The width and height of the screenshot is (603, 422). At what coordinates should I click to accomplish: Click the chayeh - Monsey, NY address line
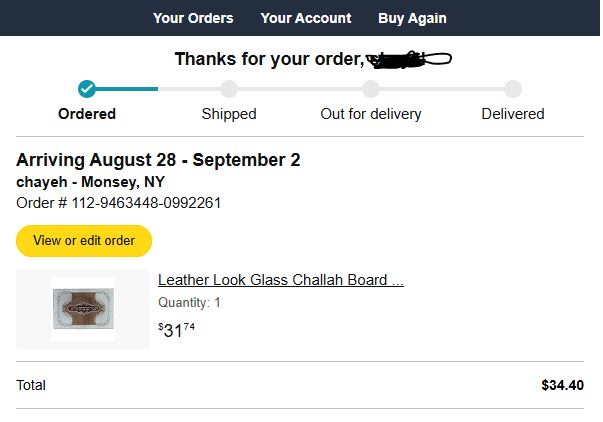coord(91,182)
